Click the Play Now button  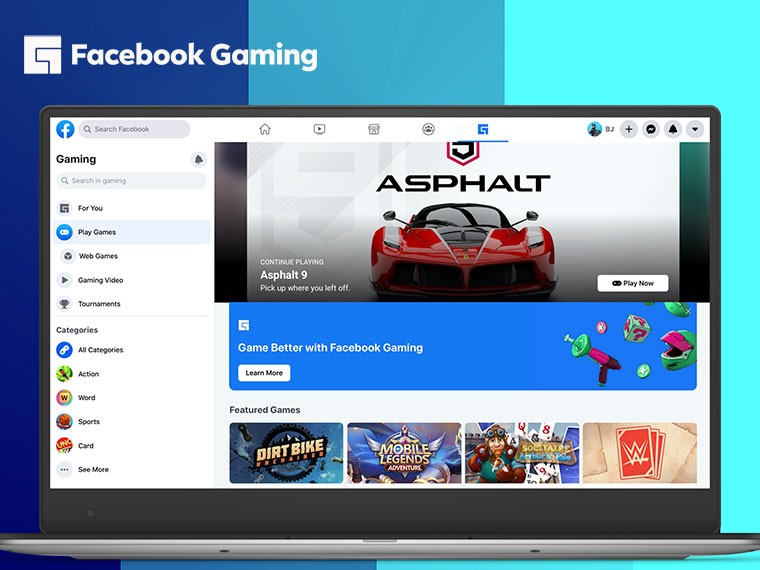[633, 283]
